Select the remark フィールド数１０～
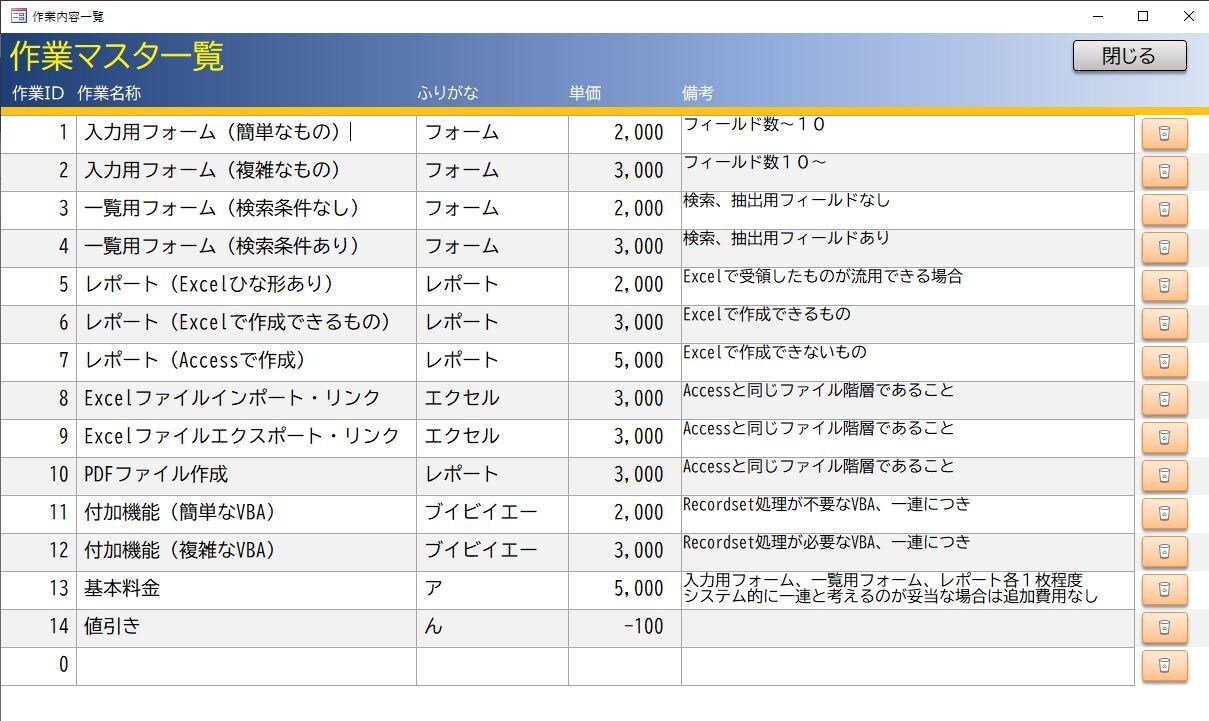Image resolution: width=1209 pixels, height=721 pixels. tap(907, 172)
